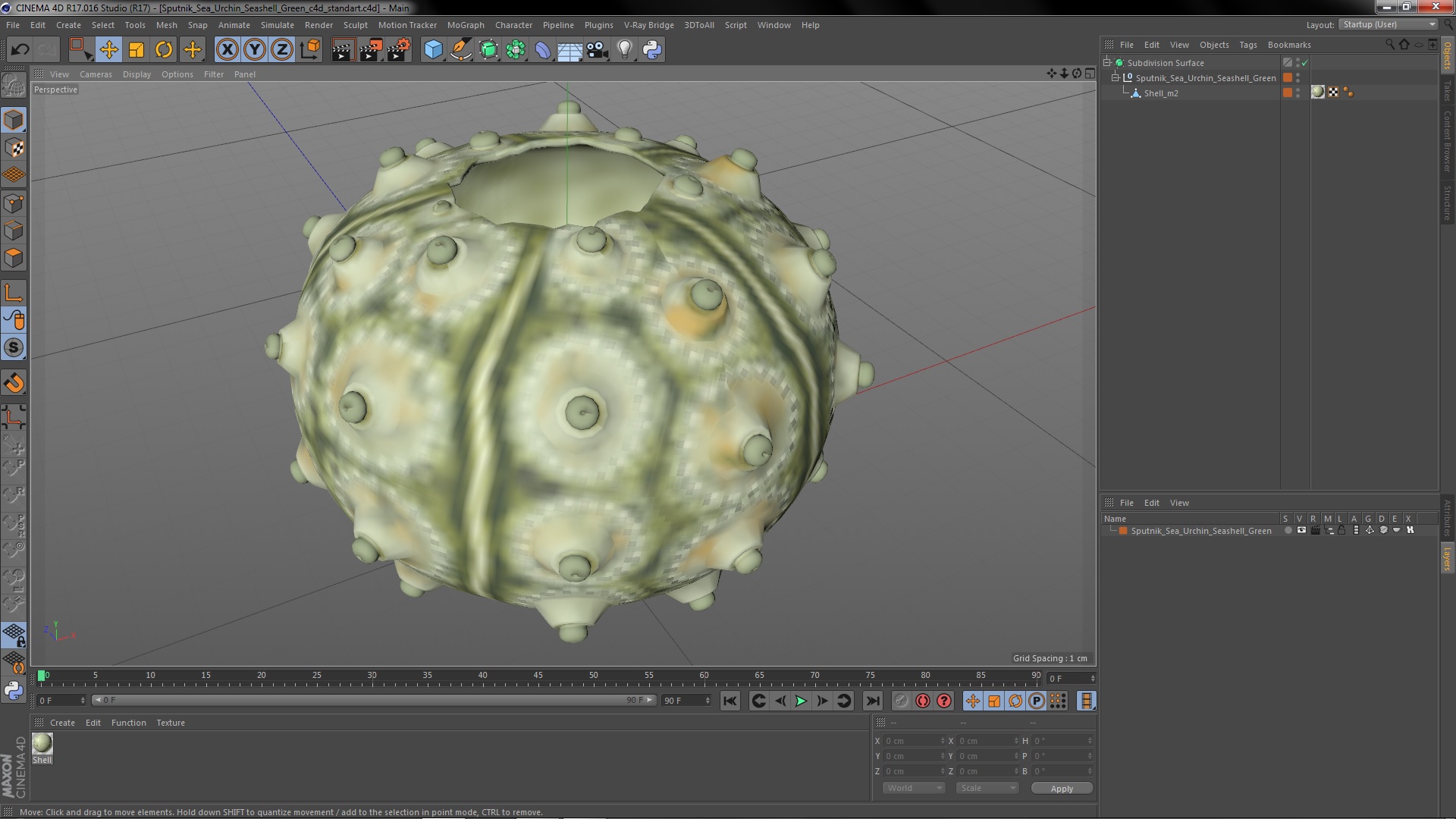Viewport: 1456px width, 819px height.
Task: Click Play Forwards button
Action: coord(801,701)
